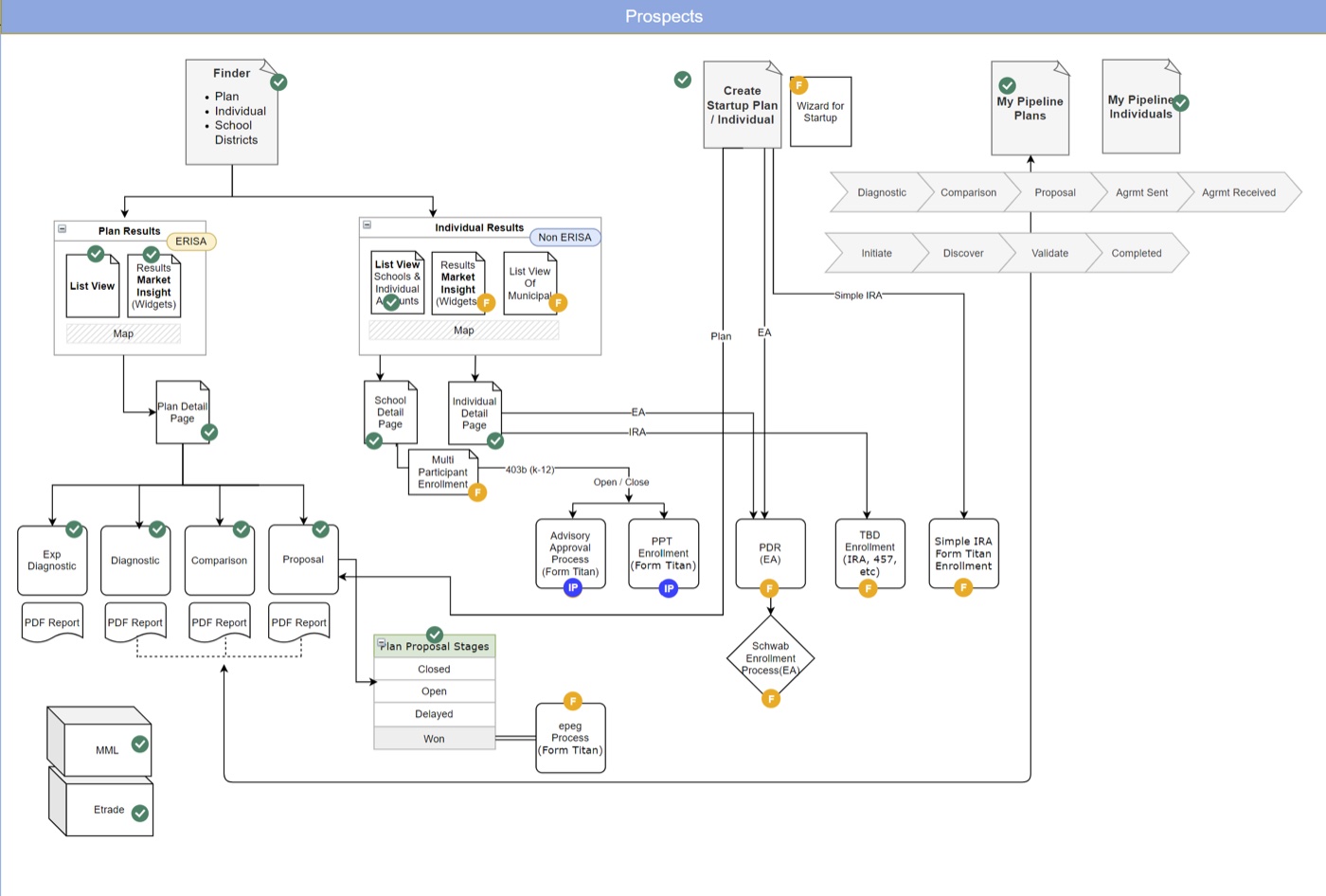Screen dimensions: 1326x896
Task: Select the Completed stage arrow
Action: point(1137,253)
